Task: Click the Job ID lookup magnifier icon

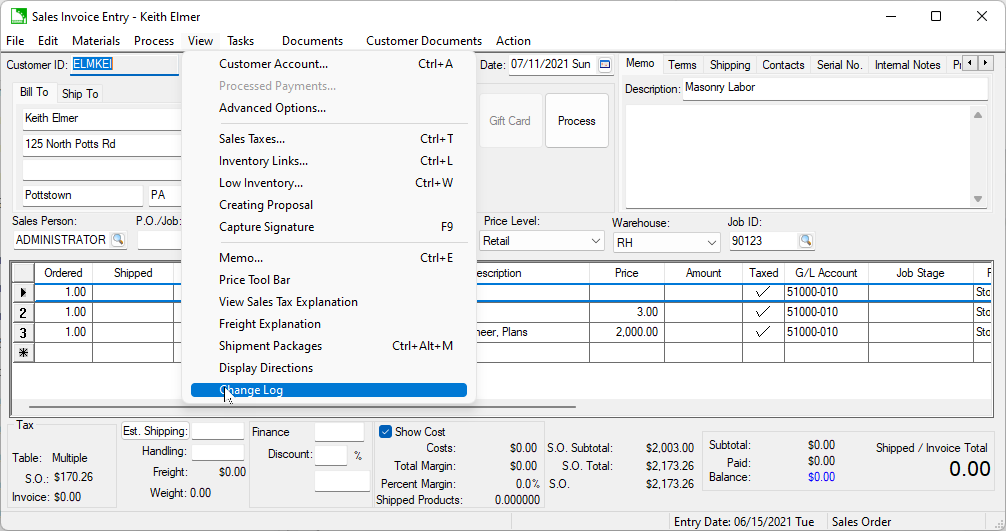Action: pyautogui.click(x=805, y=241)
